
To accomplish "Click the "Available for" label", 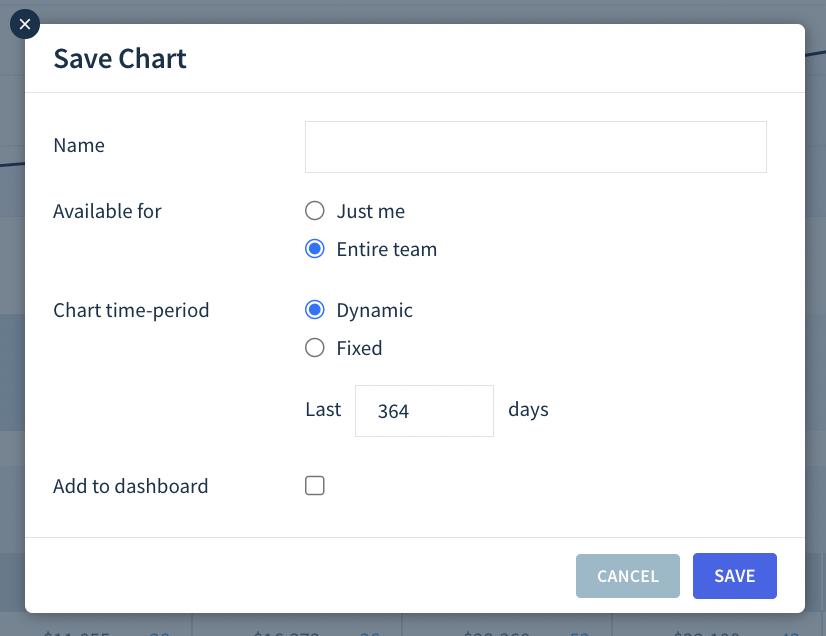I will (107, 211).
